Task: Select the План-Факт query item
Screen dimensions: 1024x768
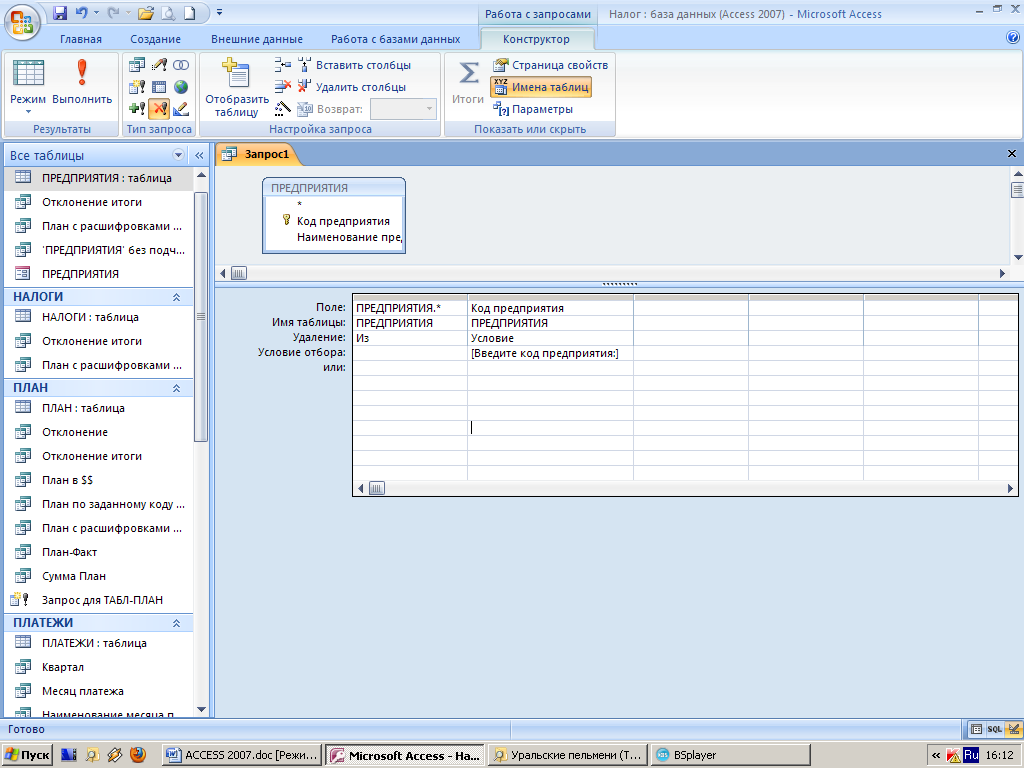Action: (99, 552)
